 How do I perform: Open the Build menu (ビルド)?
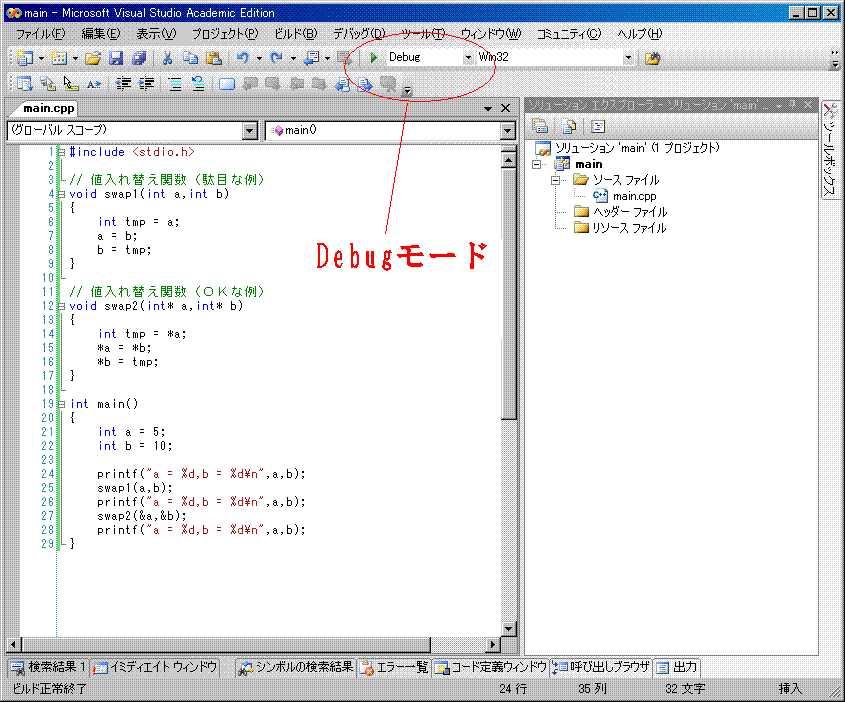(x=296, y=33)
